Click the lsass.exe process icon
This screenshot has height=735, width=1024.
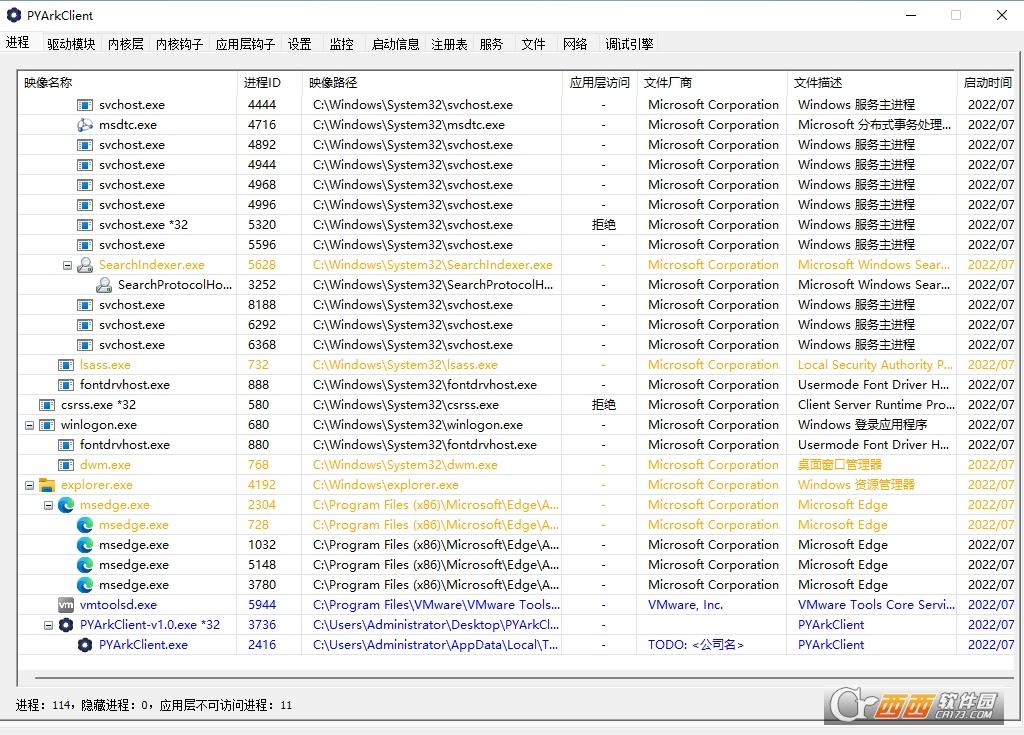[66, 365]
